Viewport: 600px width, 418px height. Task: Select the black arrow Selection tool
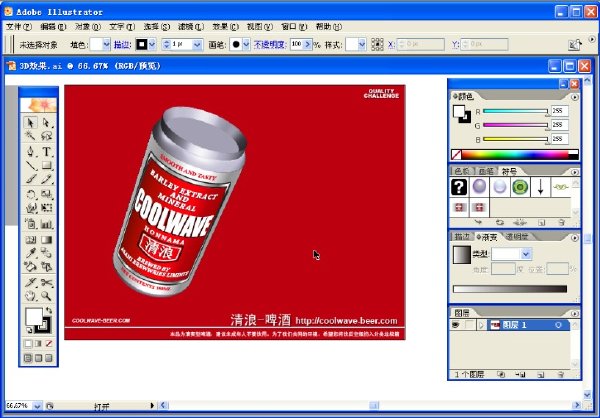tap(30, 123)
